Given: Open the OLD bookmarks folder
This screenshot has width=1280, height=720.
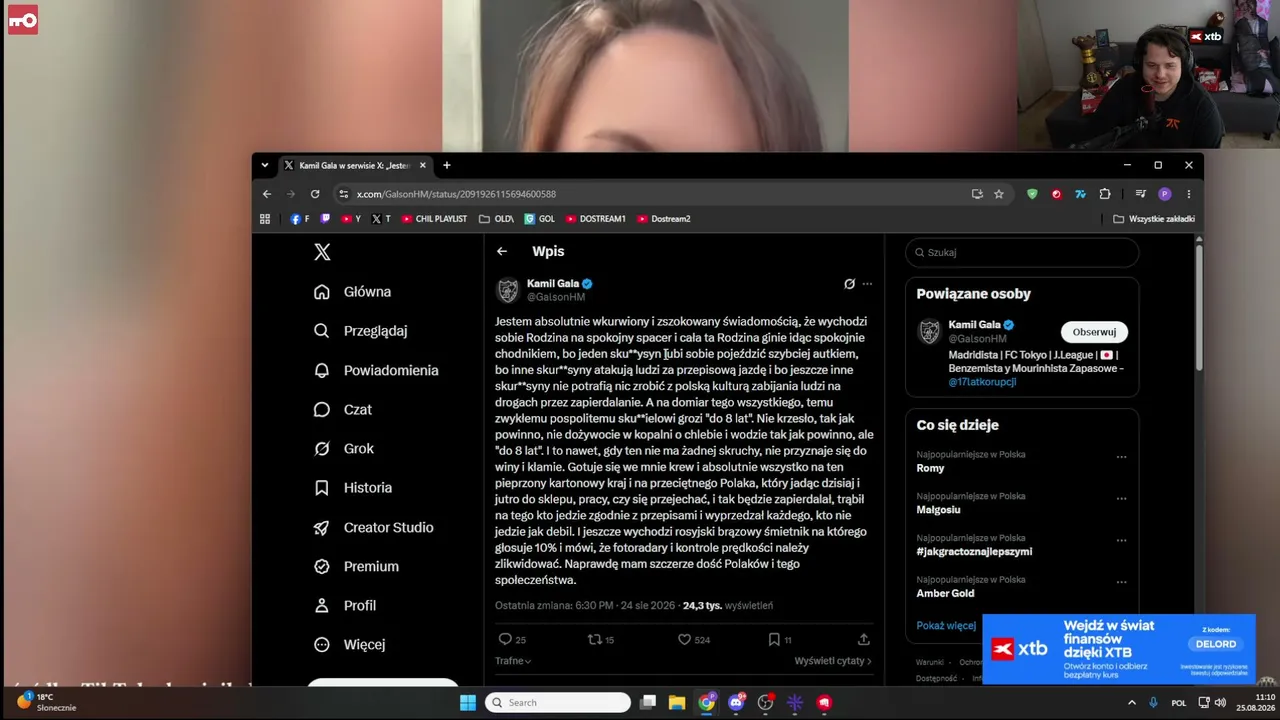Looking at the screenshot, I should coord(496,219).
